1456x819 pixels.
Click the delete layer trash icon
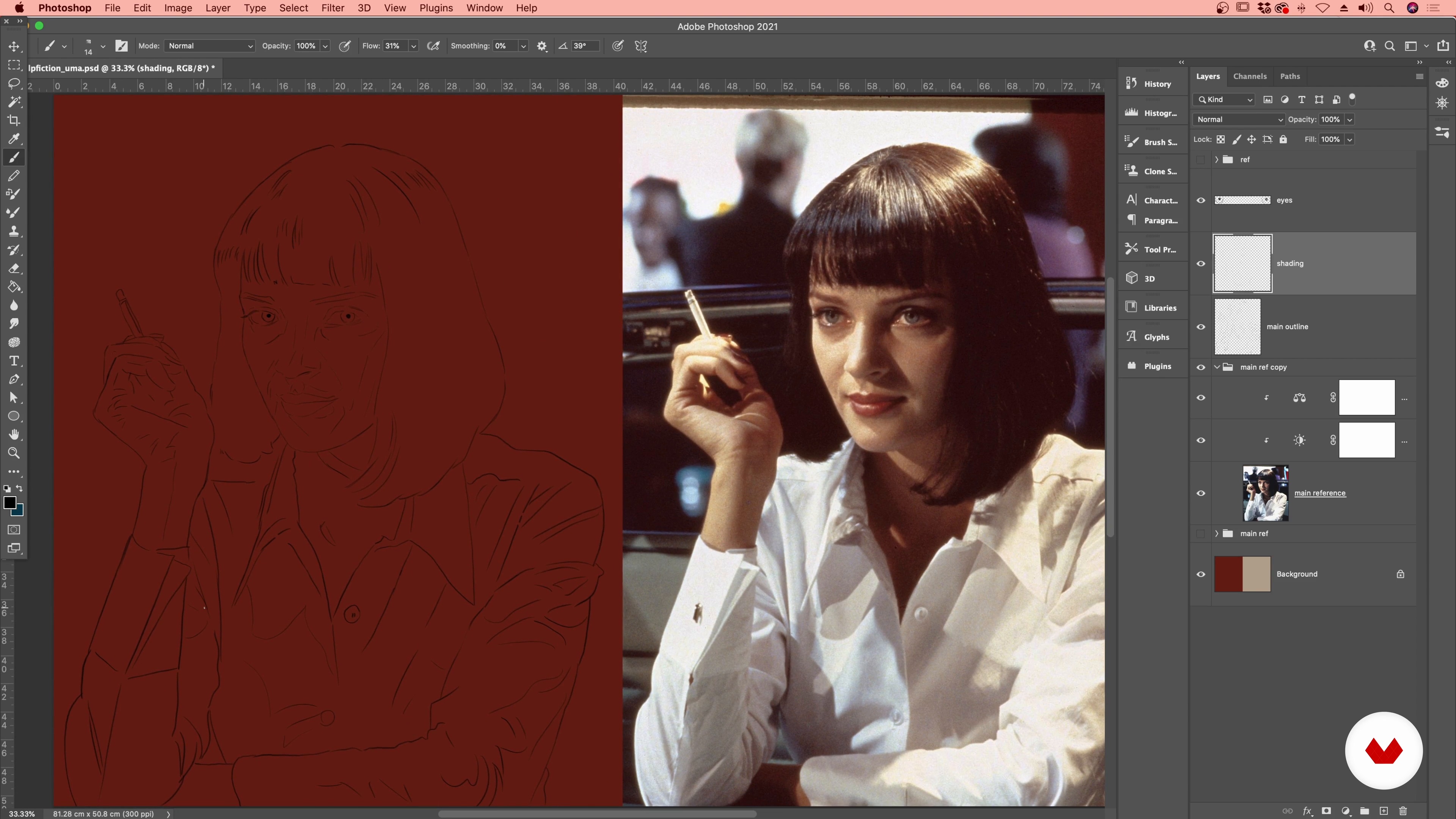[1403, 811]
